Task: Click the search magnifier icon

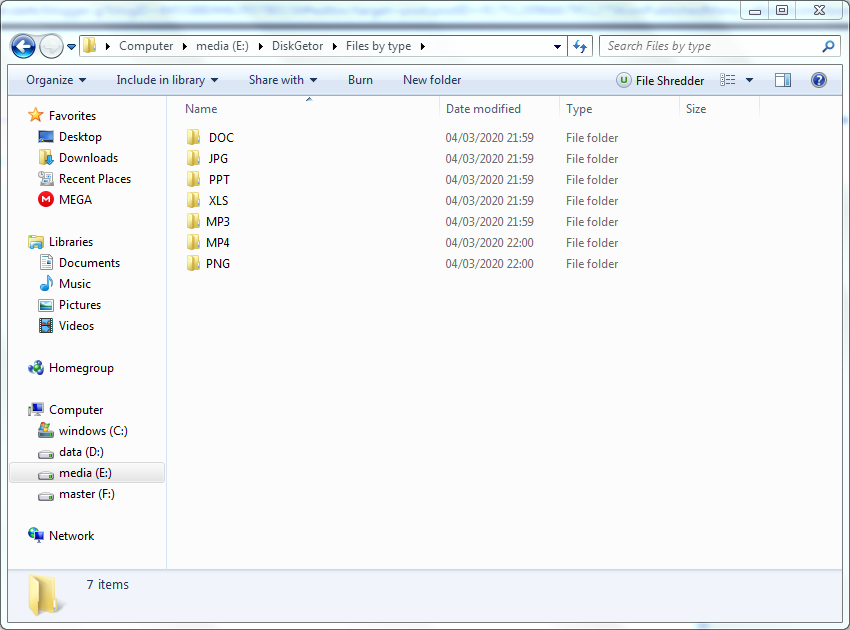Action: pyautogui.click(x=830, y=46)
